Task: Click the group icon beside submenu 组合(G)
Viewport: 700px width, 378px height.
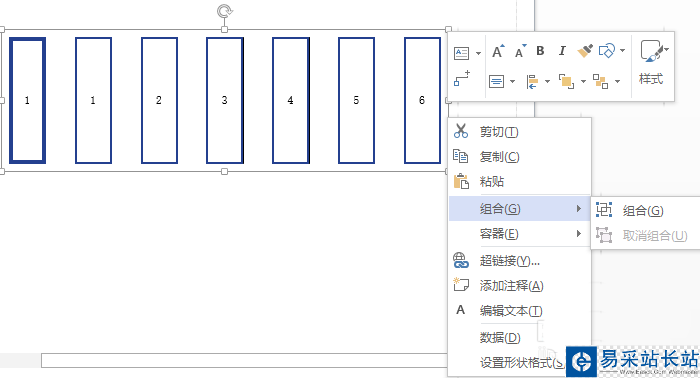Action: [x=604, y=209]
